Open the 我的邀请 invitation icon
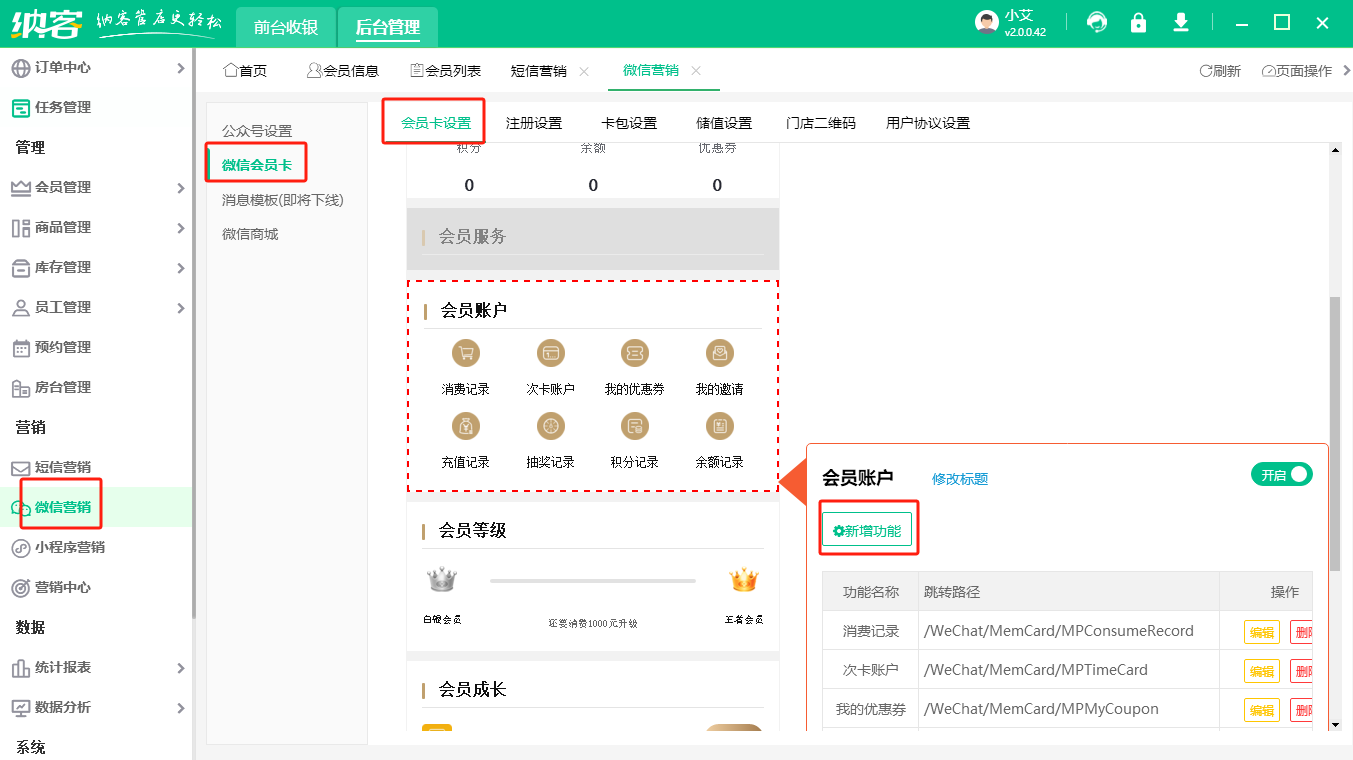Screen dimensions: 1353x760 point(719,353)
